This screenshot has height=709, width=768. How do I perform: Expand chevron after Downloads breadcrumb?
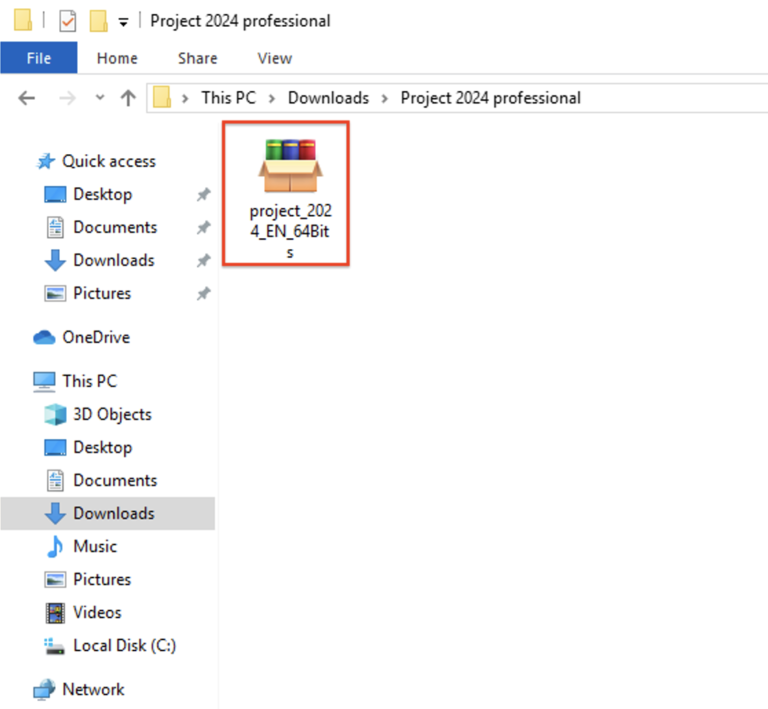[385, 98]
